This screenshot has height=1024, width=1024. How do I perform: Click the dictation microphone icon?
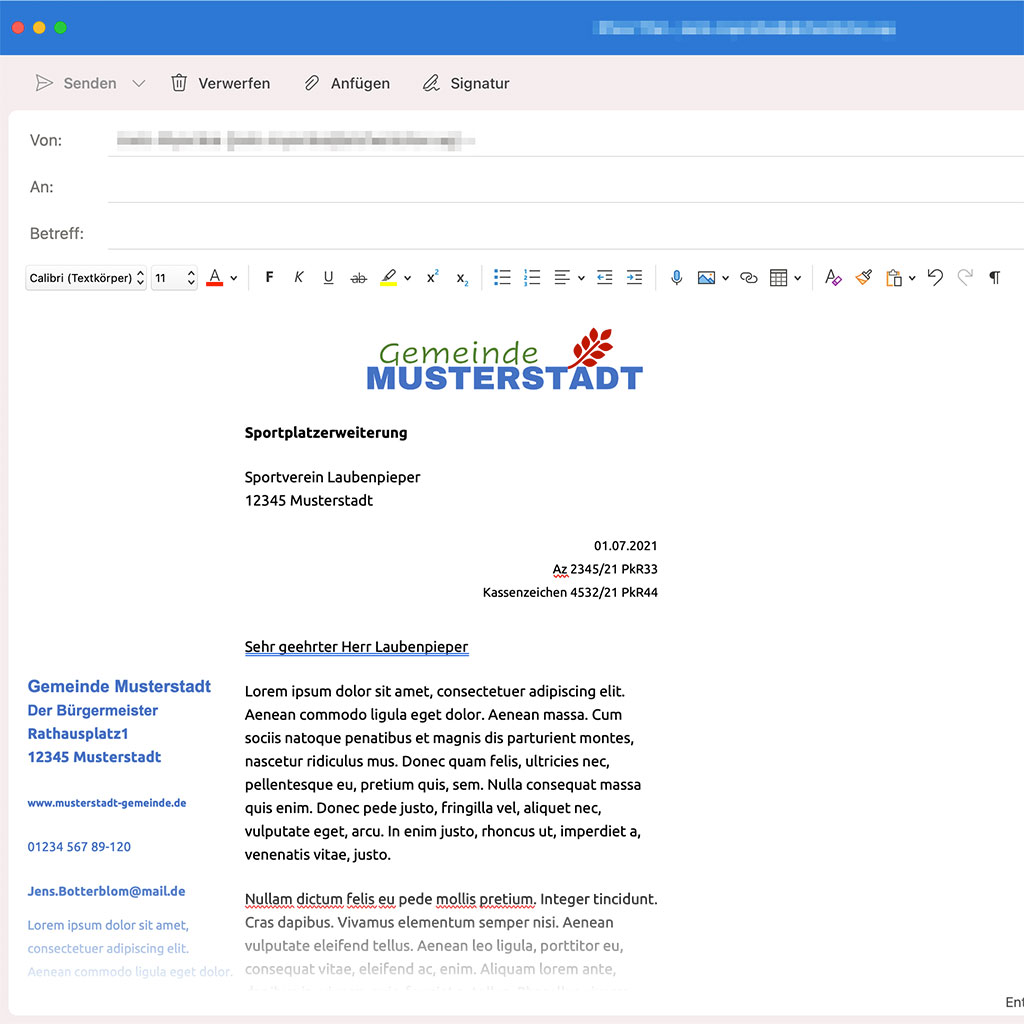677,278
